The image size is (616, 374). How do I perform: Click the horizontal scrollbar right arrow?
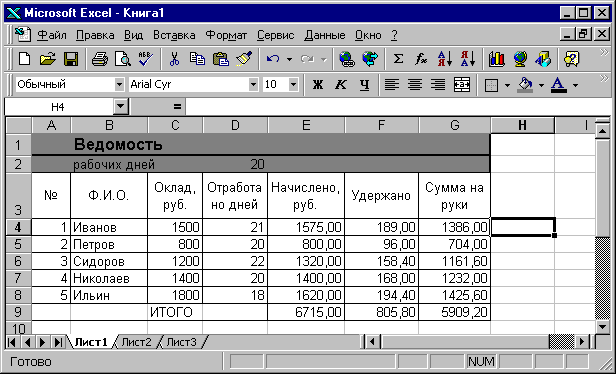[581, 342]
